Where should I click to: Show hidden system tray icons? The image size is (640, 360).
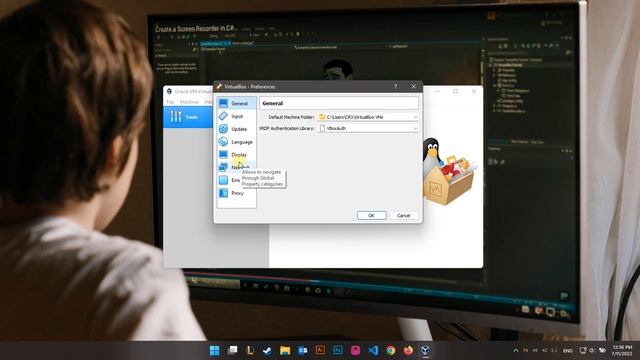point(516,350)
